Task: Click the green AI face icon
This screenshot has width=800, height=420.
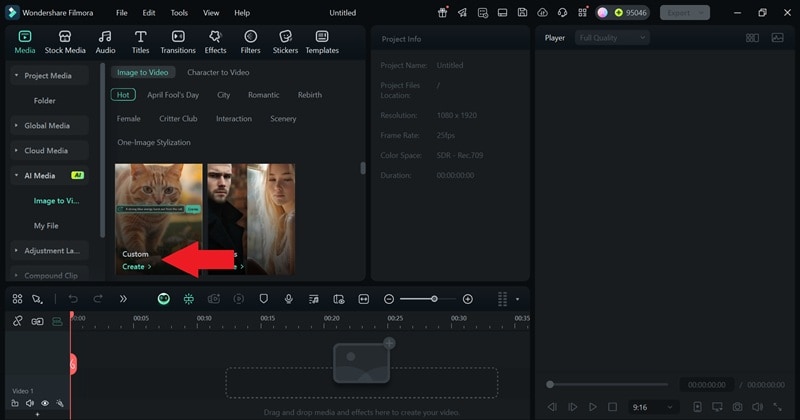Action: coord(163,299)
